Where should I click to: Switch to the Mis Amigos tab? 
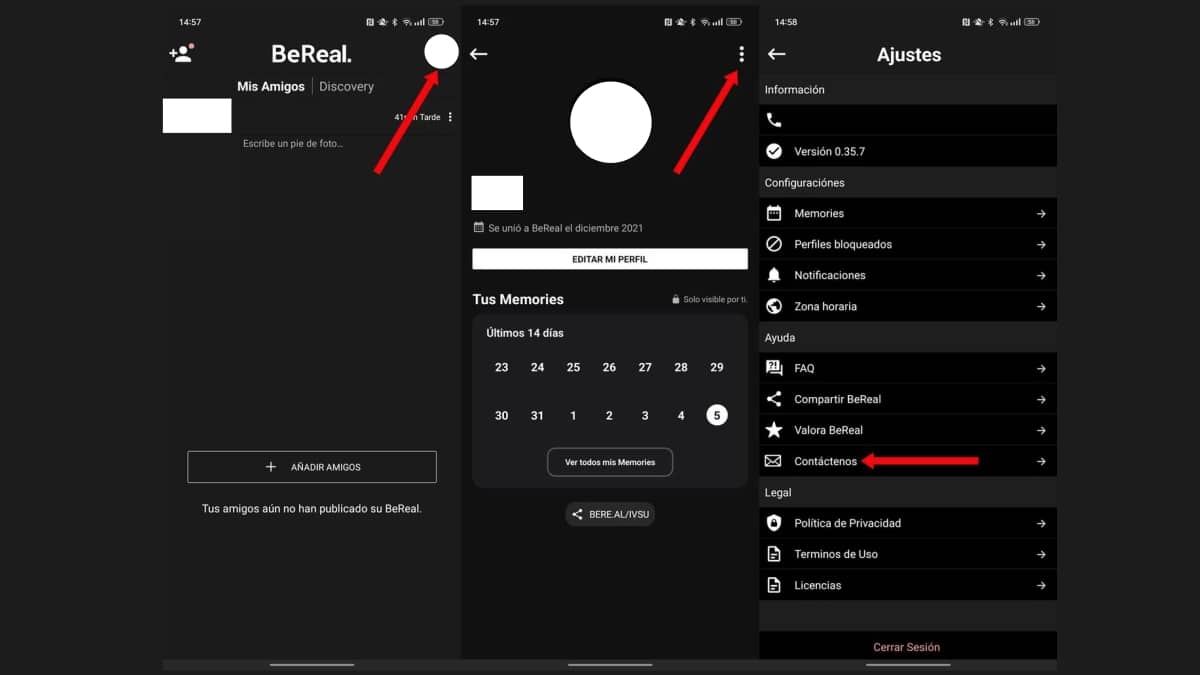click(270, 87)
